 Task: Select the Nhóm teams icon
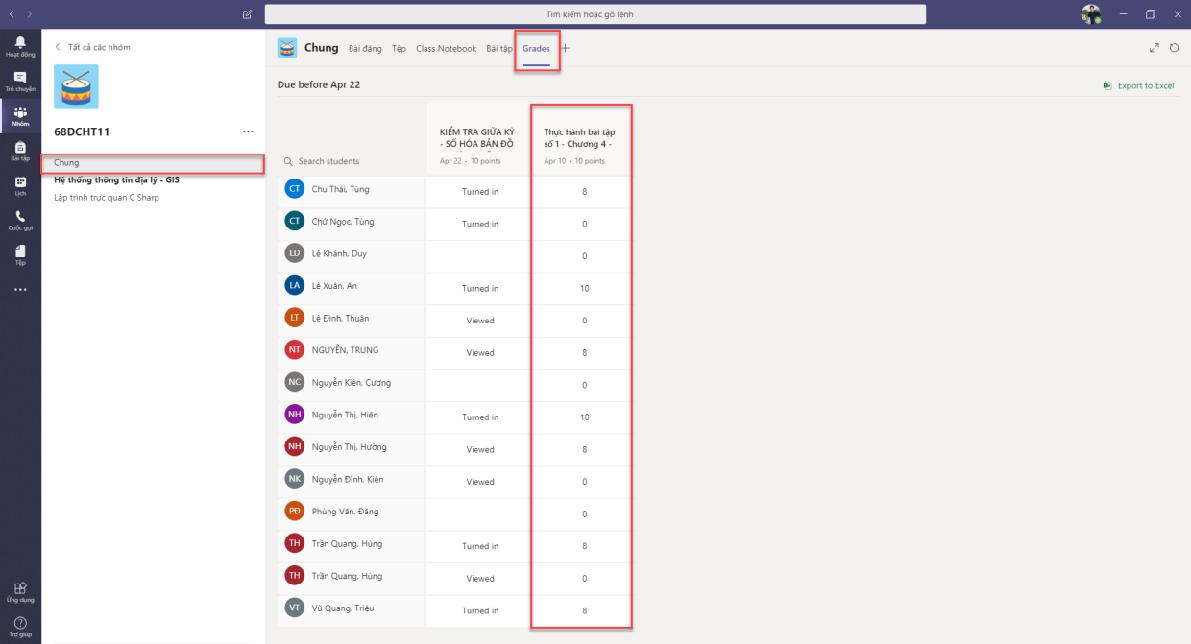(x=20, y=115)
